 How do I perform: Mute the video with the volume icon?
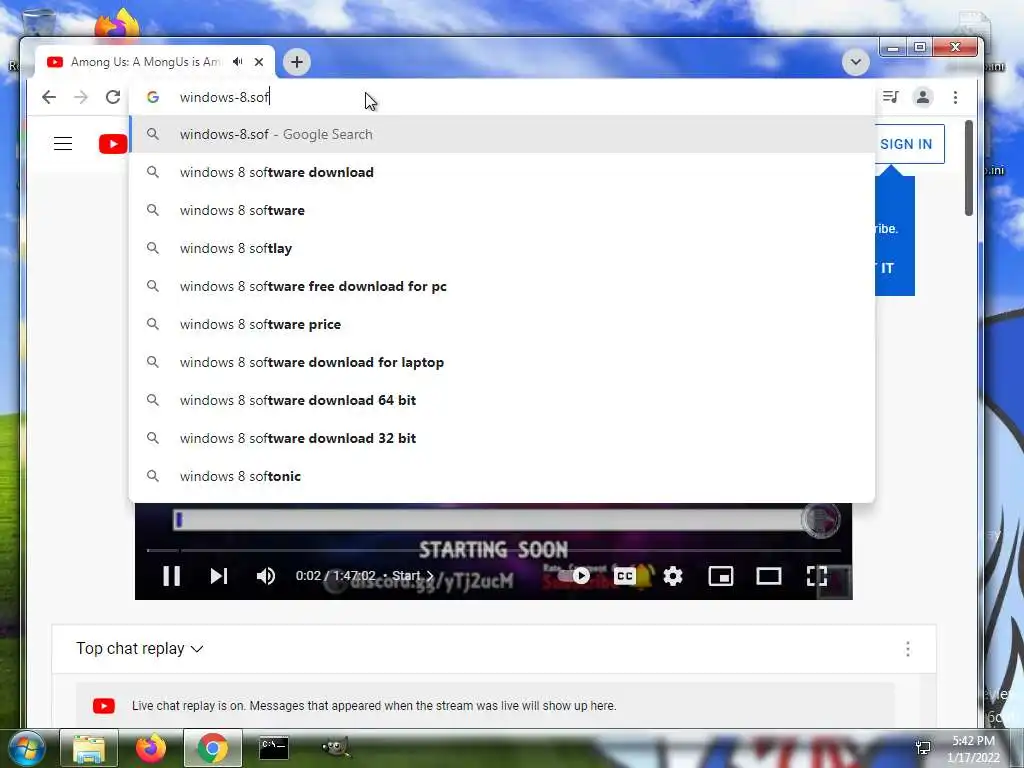coord(266,576)
